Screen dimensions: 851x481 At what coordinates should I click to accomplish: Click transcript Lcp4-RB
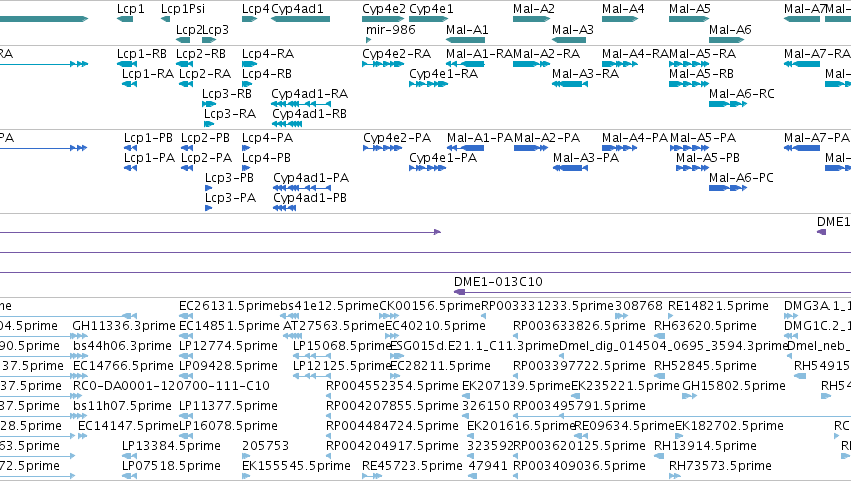coord(247,84)
